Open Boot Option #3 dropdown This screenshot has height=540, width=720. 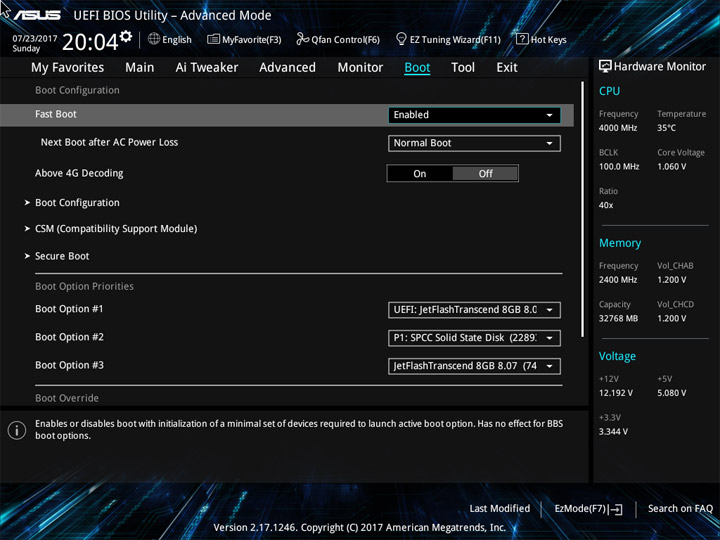tap(474, 366)
